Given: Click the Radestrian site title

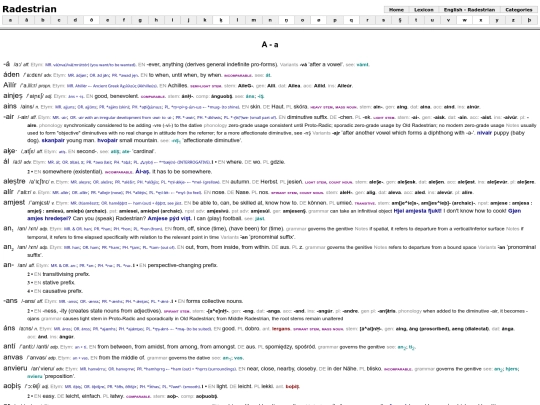Looking at the screenshot, I should pyautogui.click(x=29, y=9).
